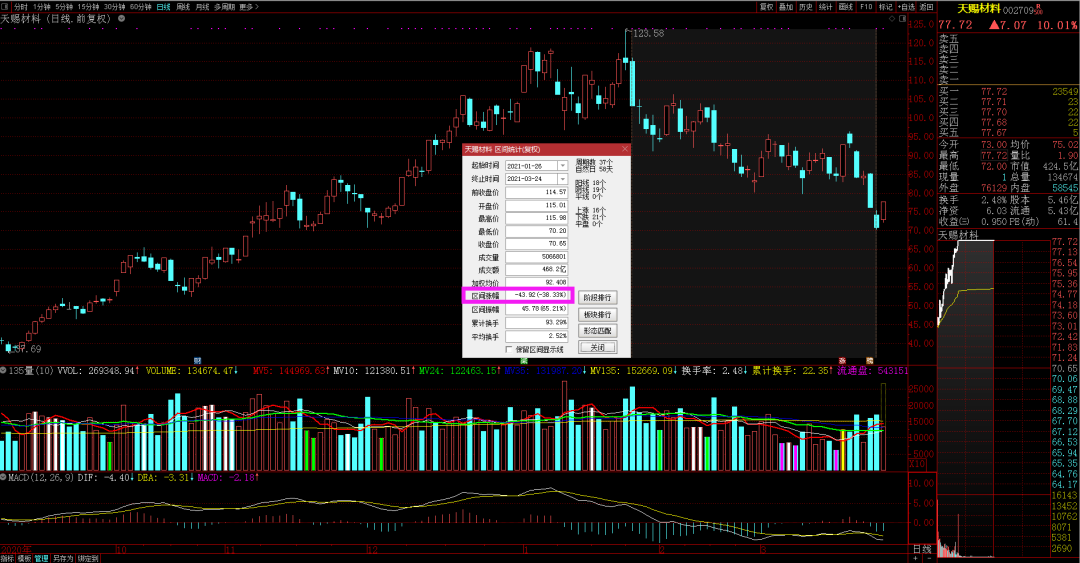
Task: Switch to 60分钟 period tab
Action: pos(141,7)
